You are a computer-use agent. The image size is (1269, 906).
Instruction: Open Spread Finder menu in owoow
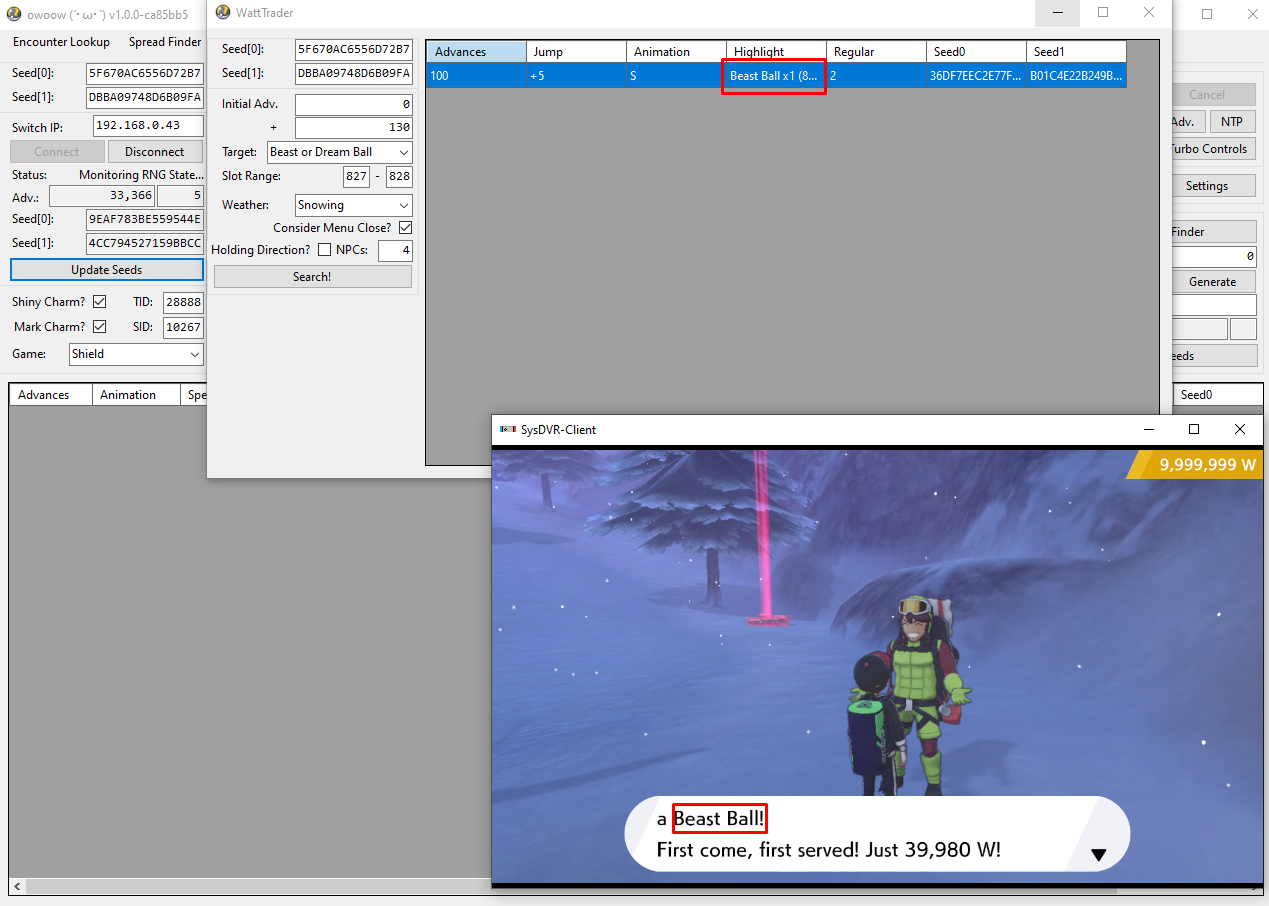click(x=165, y=42)
